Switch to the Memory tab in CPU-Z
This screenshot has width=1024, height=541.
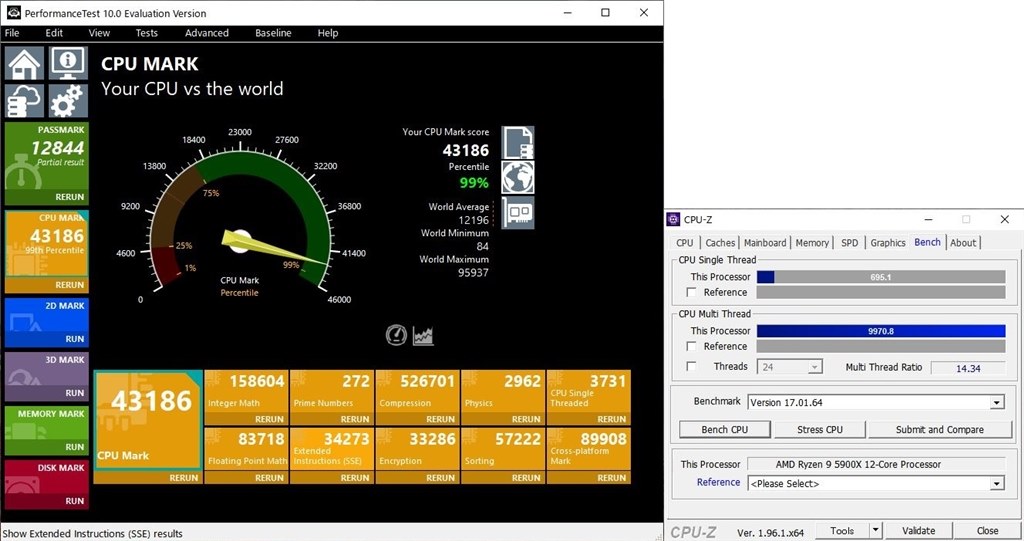pos(812,242)
